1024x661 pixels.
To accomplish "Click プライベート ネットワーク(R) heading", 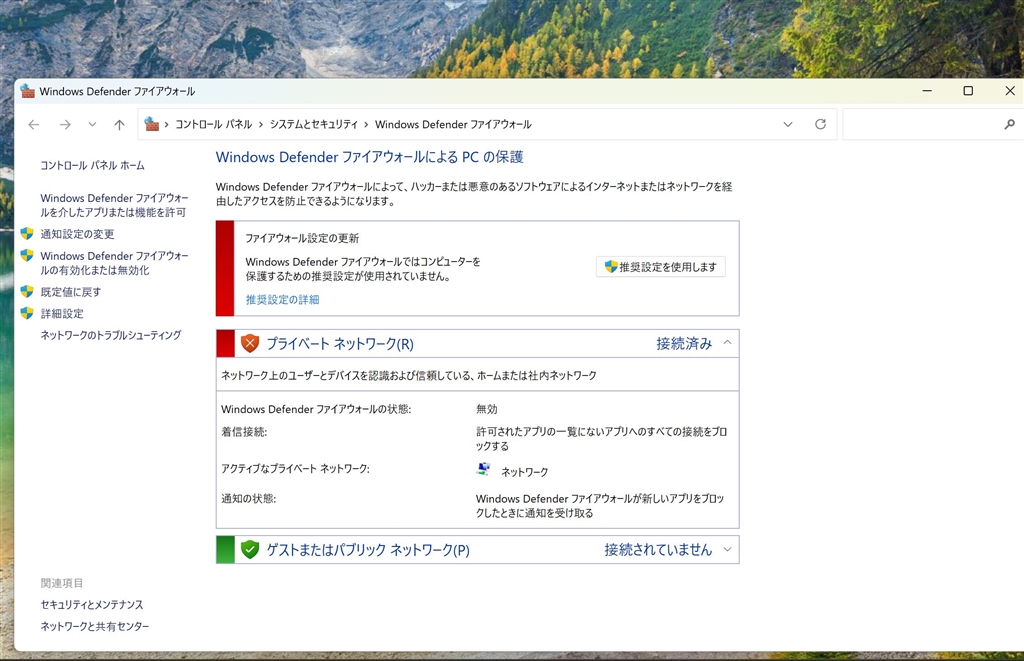I will (340, 344).
